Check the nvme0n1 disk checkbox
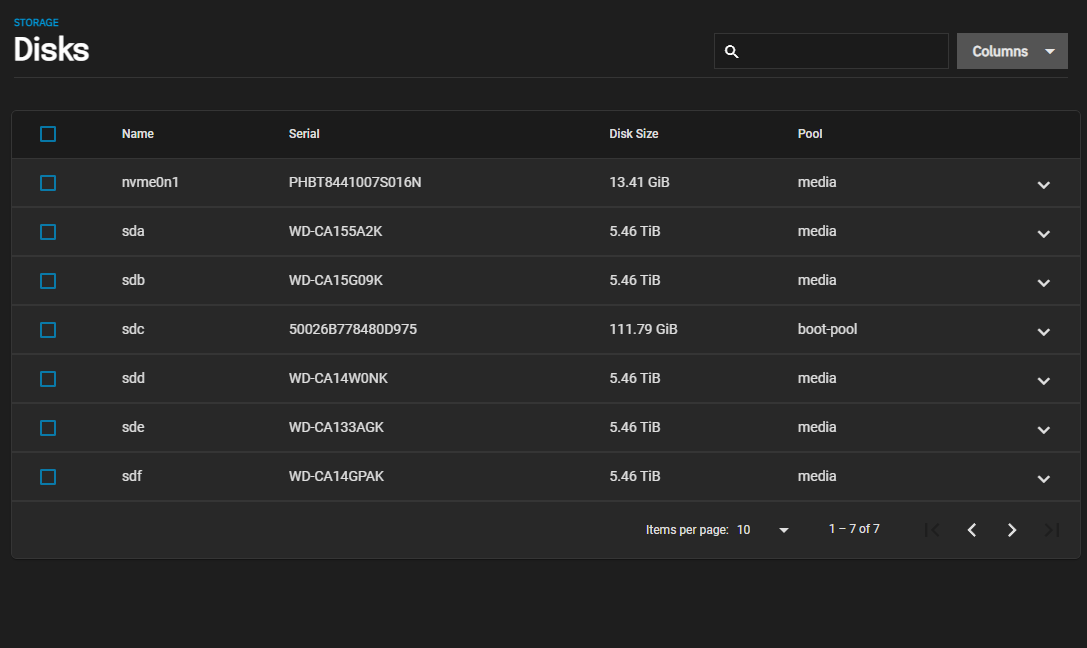Viewport: 1087px width, 648px height. coord(48,183)
